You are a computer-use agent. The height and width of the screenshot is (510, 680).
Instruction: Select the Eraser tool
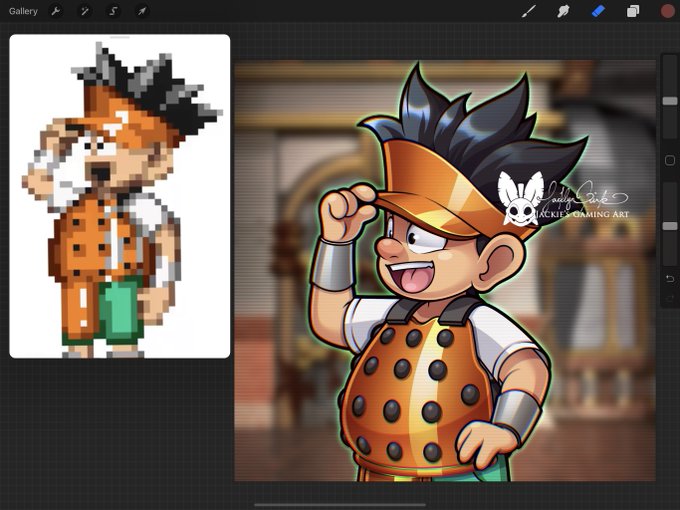point(598,11)
